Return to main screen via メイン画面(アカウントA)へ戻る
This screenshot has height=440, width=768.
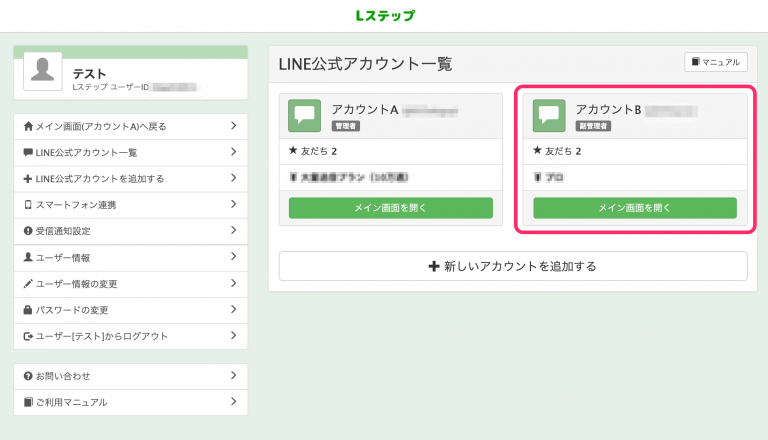pyautogui.click(x=130, y=126)
